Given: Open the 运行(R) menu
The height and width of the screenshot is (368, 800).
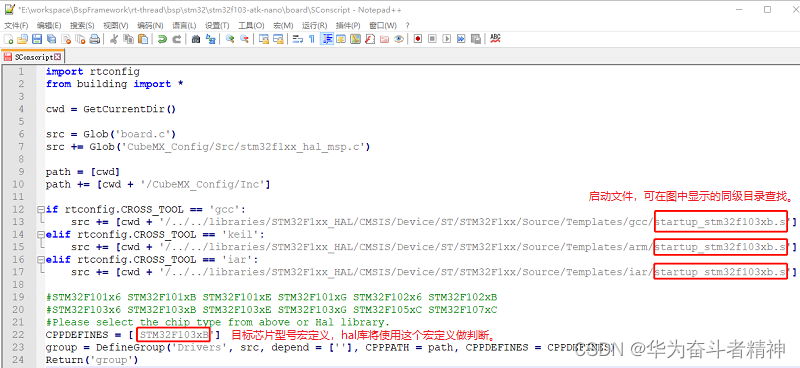Looking at the screenshot, I should coord(315,26).
